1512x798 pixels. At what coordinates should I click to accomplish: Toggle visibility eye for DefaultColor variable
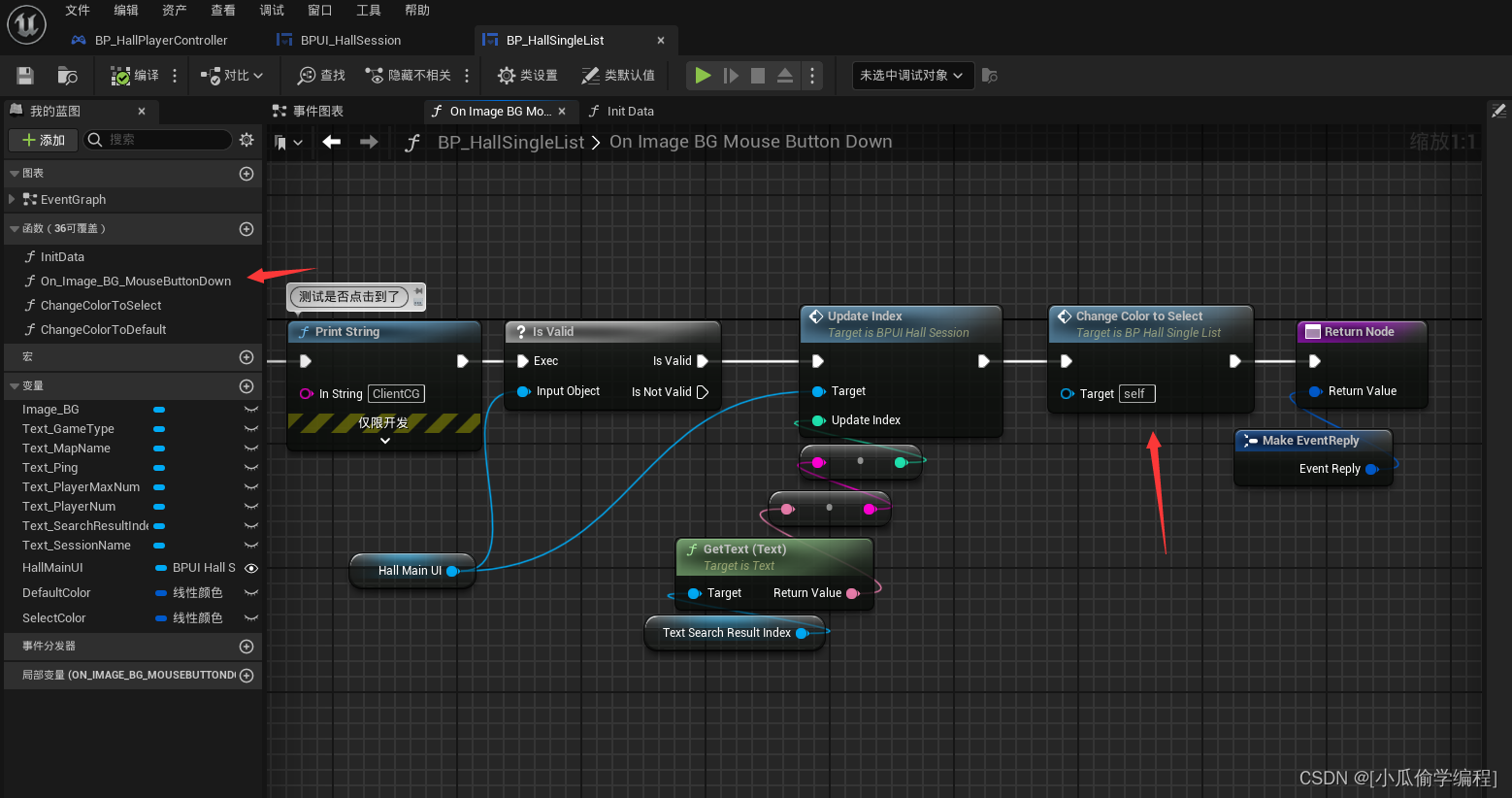click(251, 593)
